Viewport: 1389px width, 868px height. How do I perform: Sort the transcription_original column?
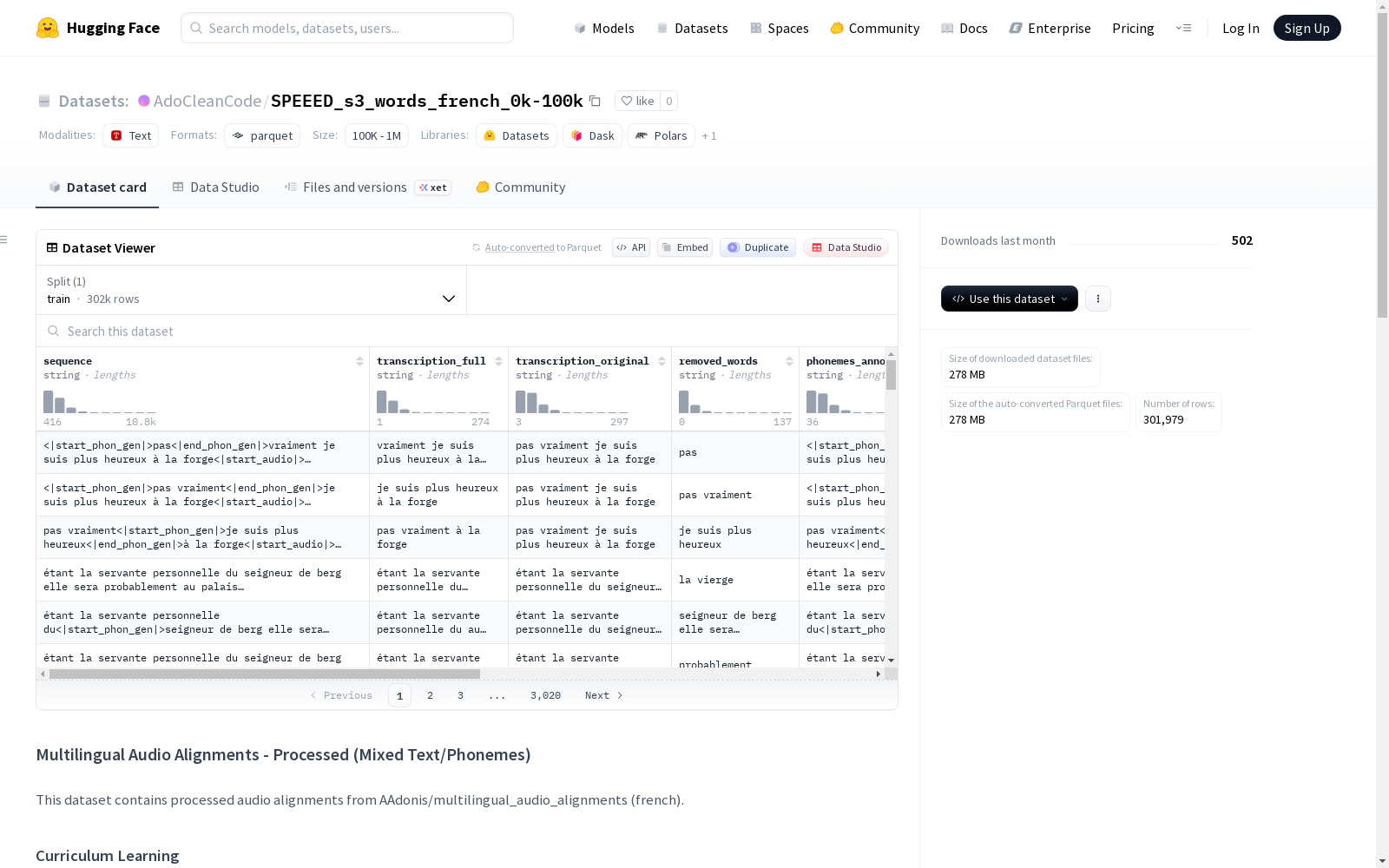662,361
